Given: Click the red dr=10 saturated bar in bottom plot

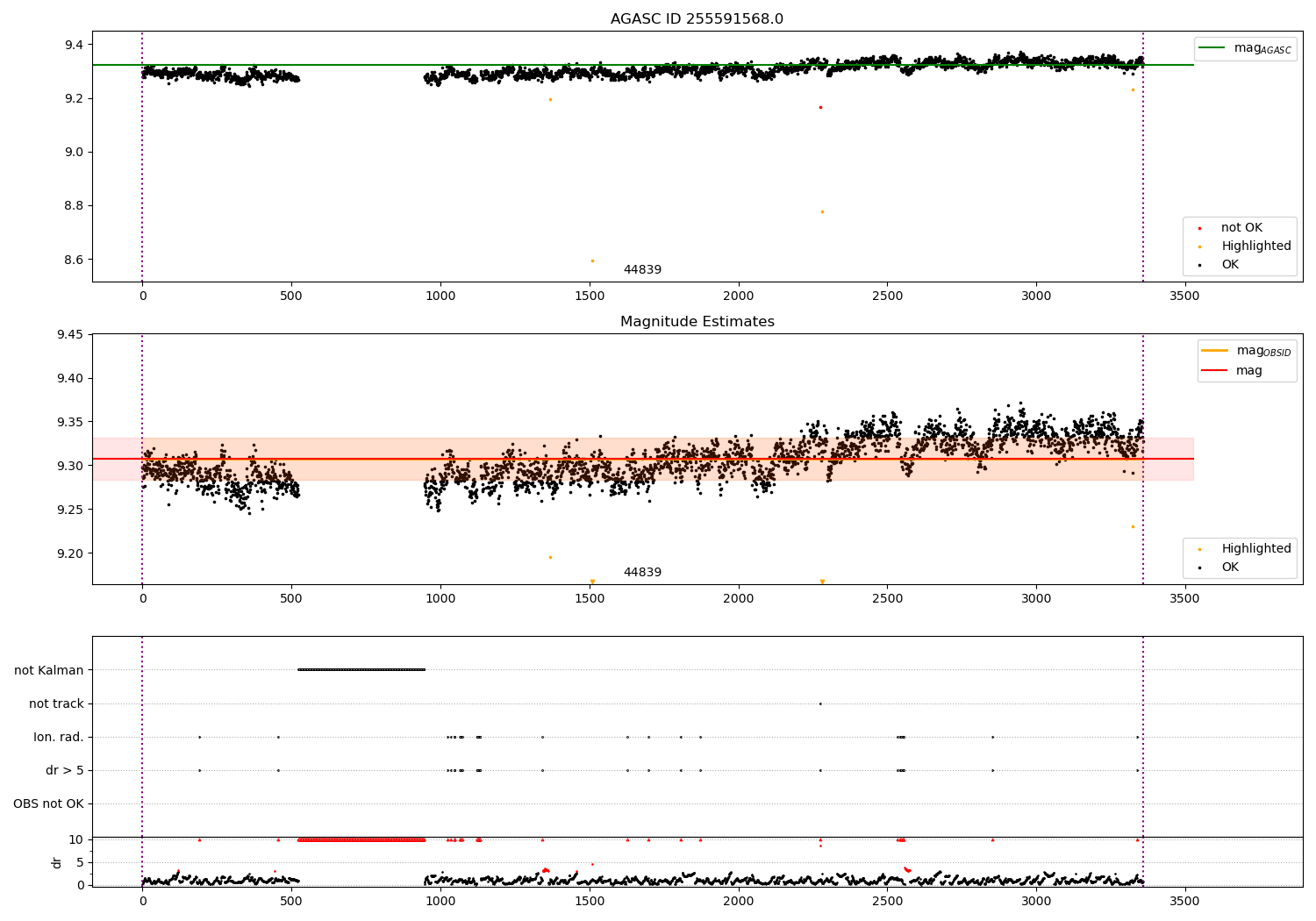Looking at the screenshot, I should 361,839.
